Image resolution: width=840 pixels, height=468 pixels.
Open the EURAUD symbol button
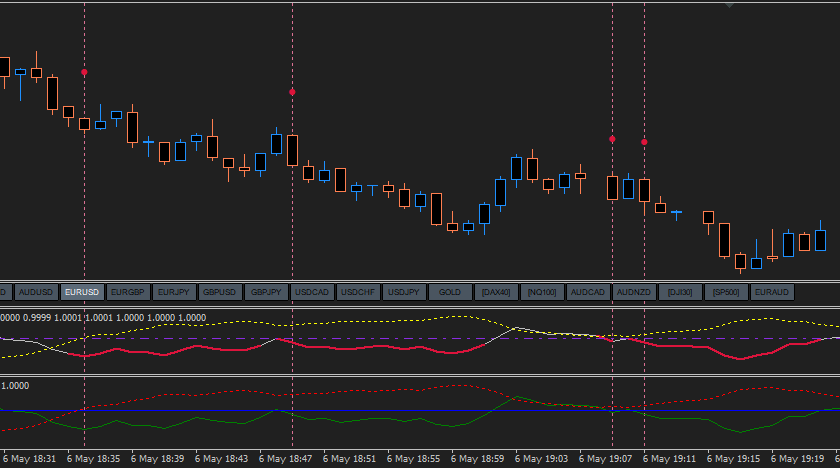pos(772,292)
